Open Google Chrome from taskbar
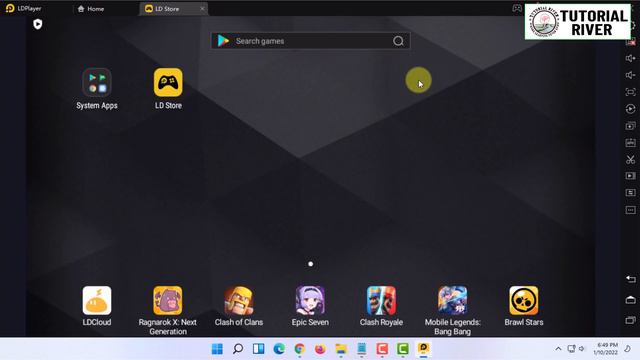This screenshot has height=360, width=640. pyautogui.click(x=300, y=349)
